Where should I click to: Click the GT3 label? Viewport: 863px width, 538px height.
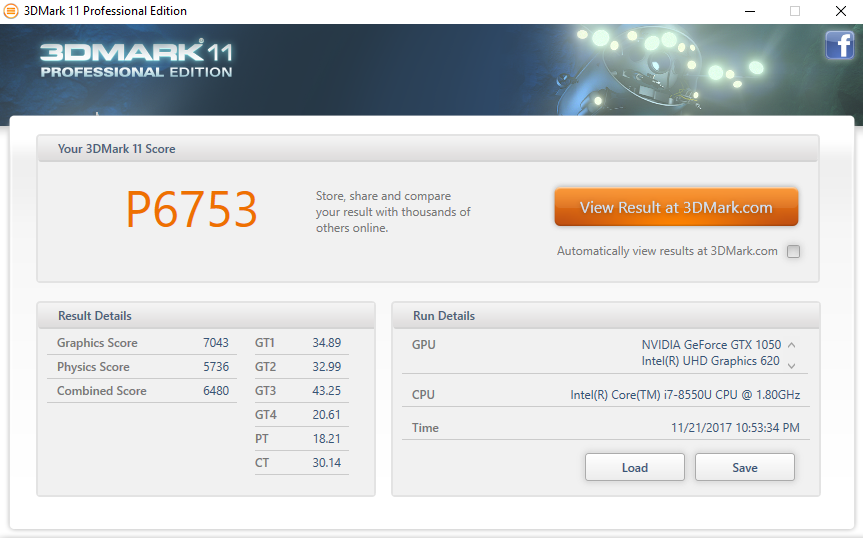265,391
